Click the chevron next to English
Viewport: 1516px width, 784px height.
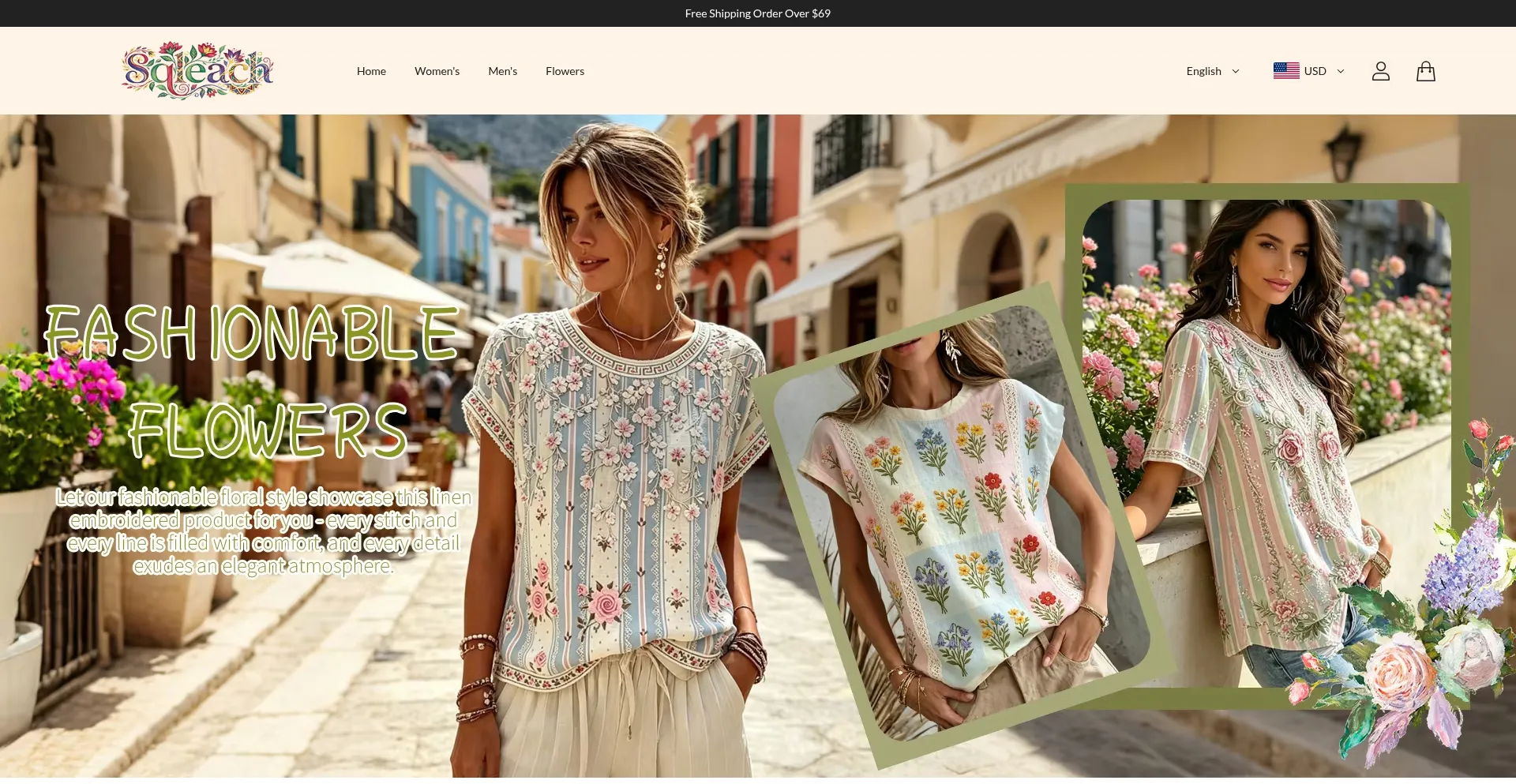(1236, 71)
